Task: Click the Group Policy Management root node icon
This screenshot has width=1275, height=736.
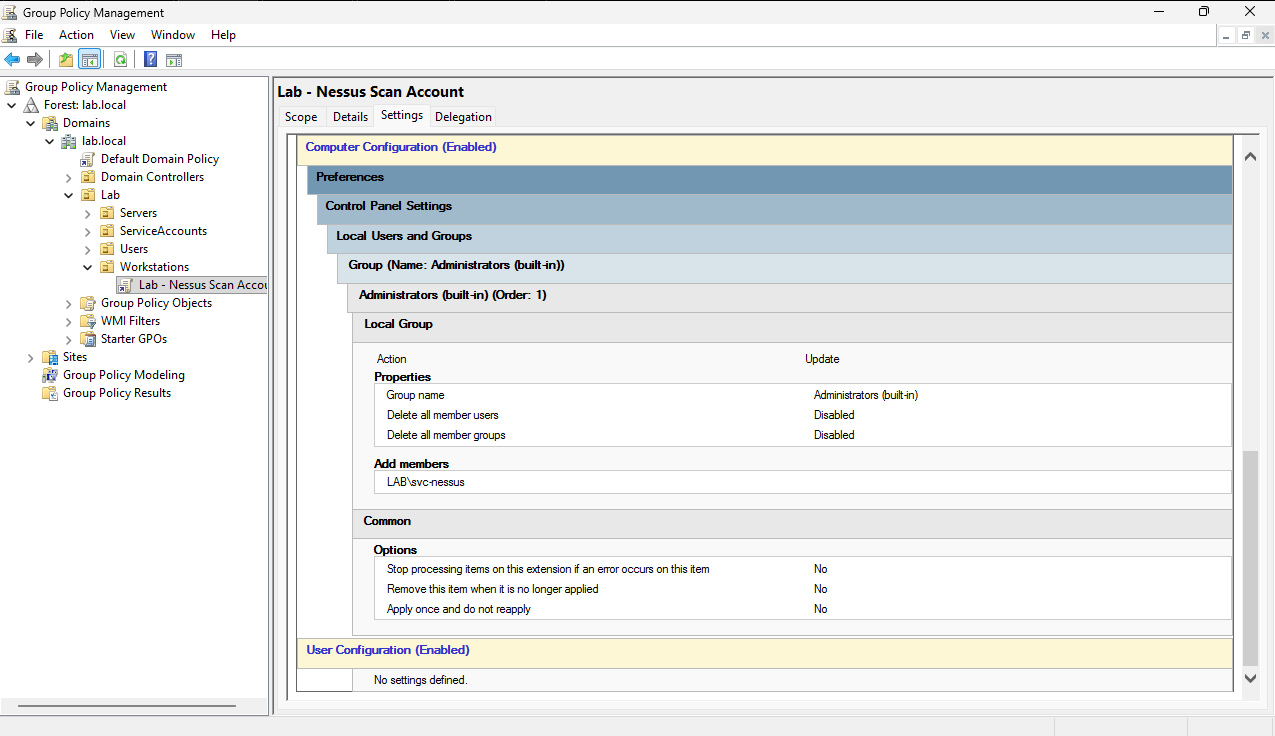Action: 13,87
